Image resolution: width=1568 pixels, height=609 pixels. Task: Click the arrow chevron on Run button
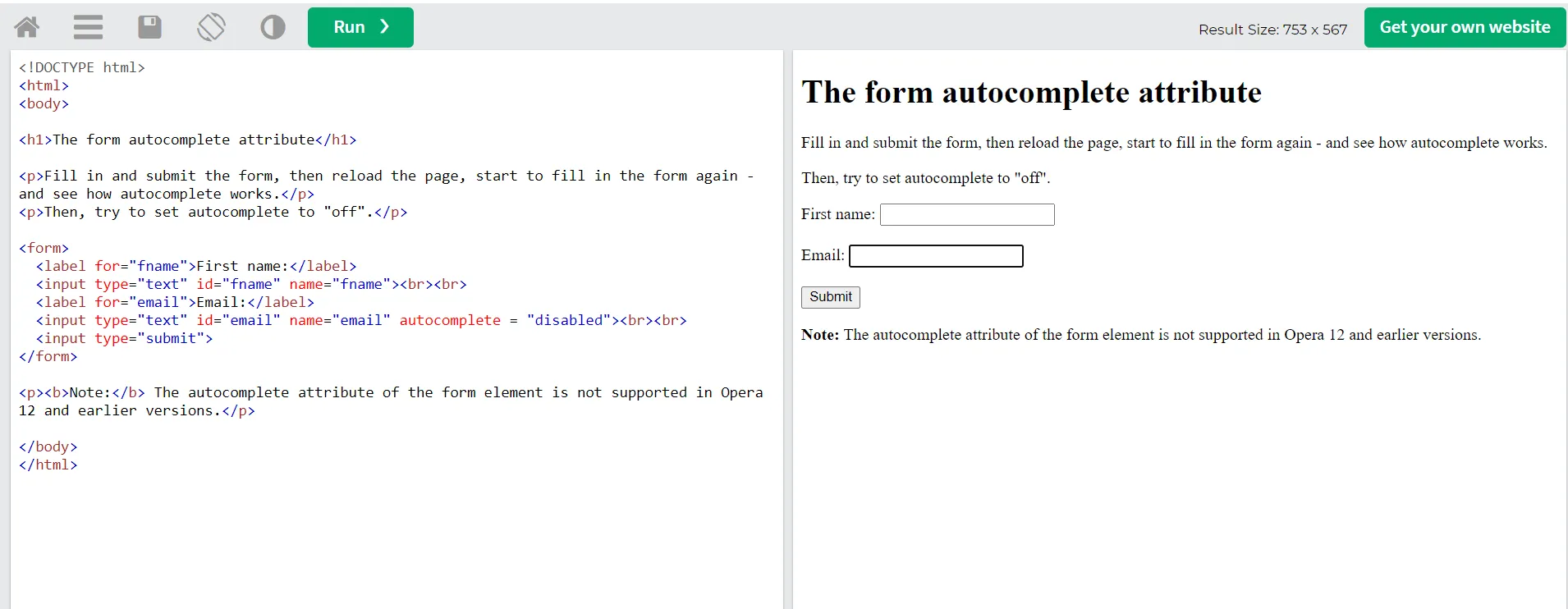coord(384,27)
